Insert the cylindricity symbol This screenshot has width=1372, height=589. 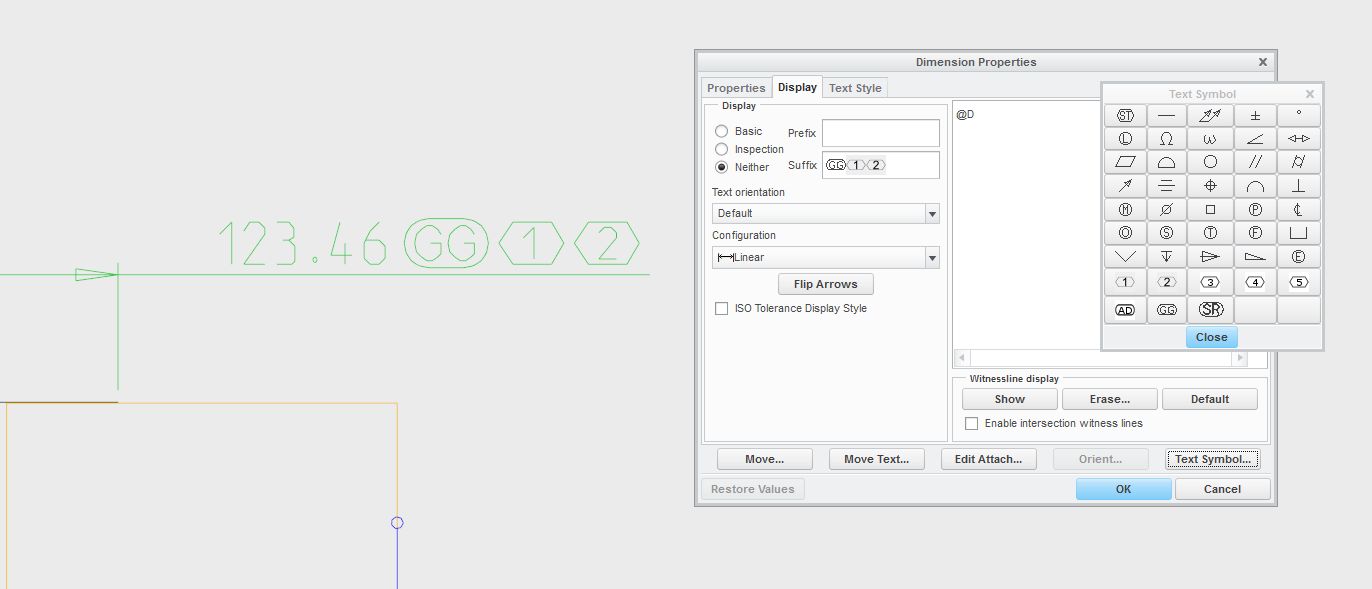(1298, 162)
